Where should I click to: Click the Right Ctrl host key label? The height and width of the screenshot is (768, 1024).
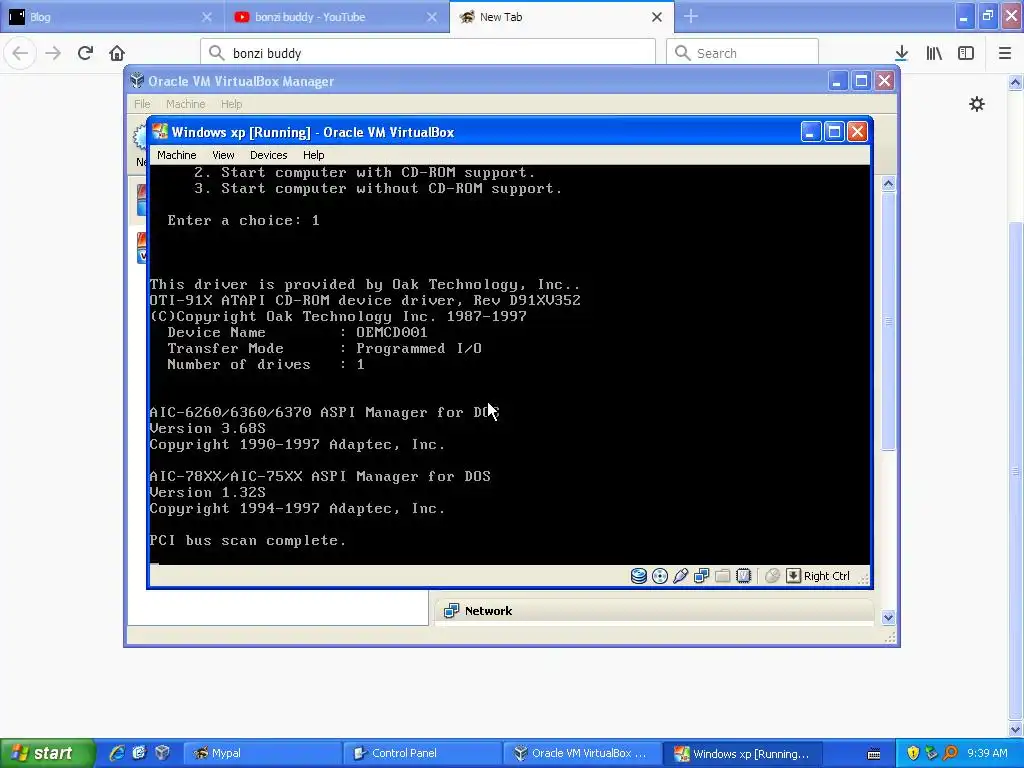pos(826,576)
